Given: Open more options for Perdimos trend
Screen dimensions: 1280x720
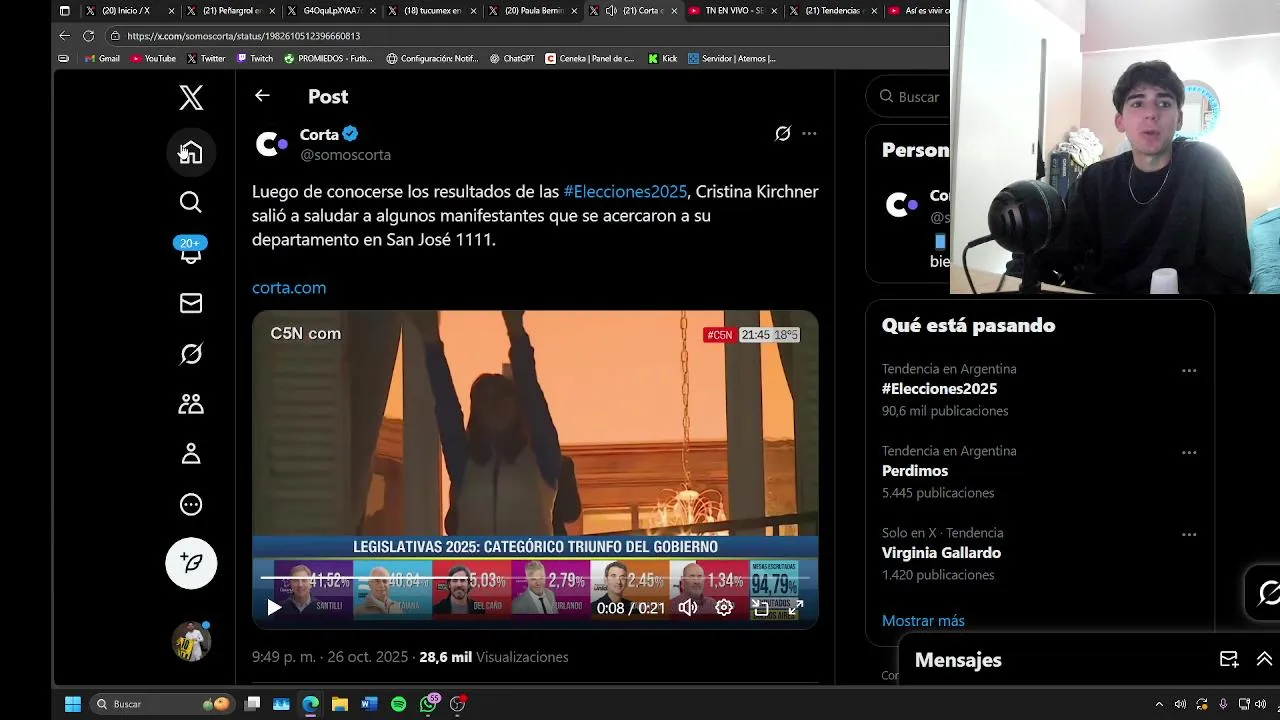Looking at the screenshot, I should point(1189,452).
